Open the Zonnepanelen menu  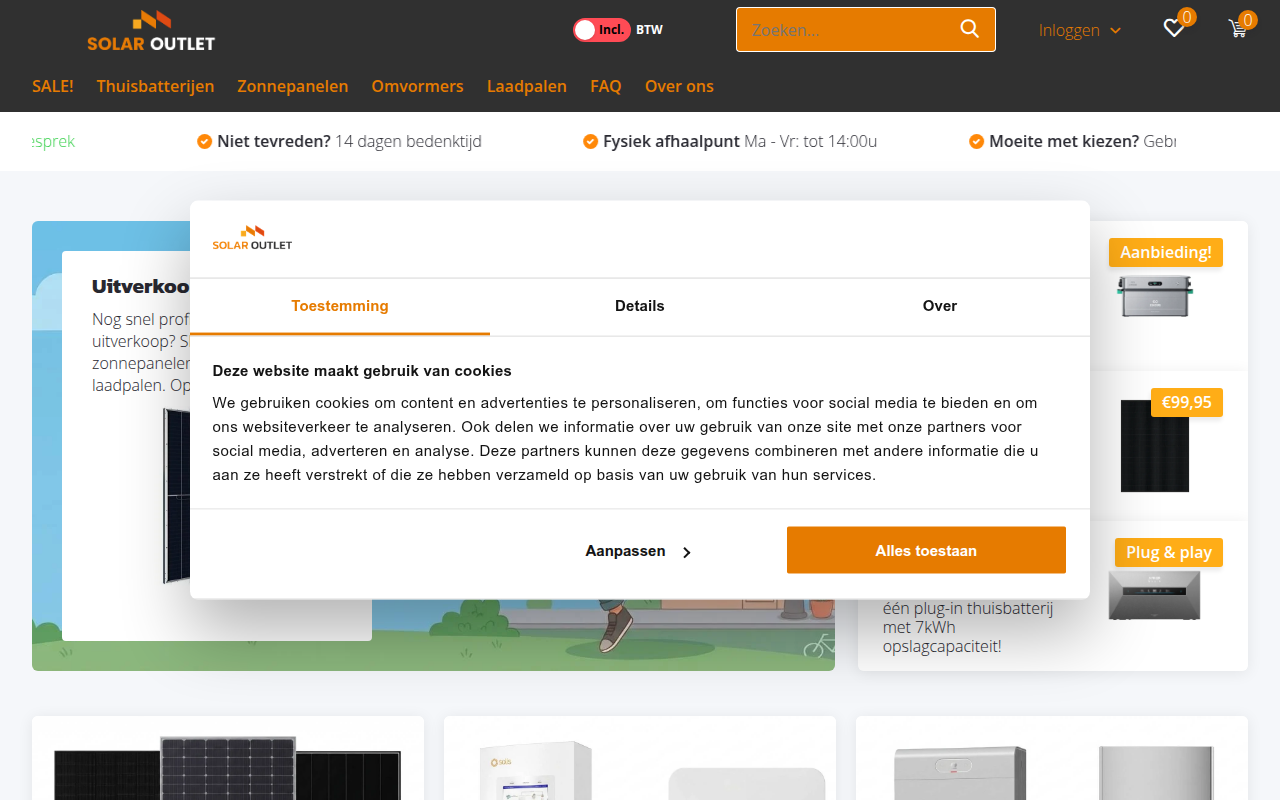pos(293,86)
